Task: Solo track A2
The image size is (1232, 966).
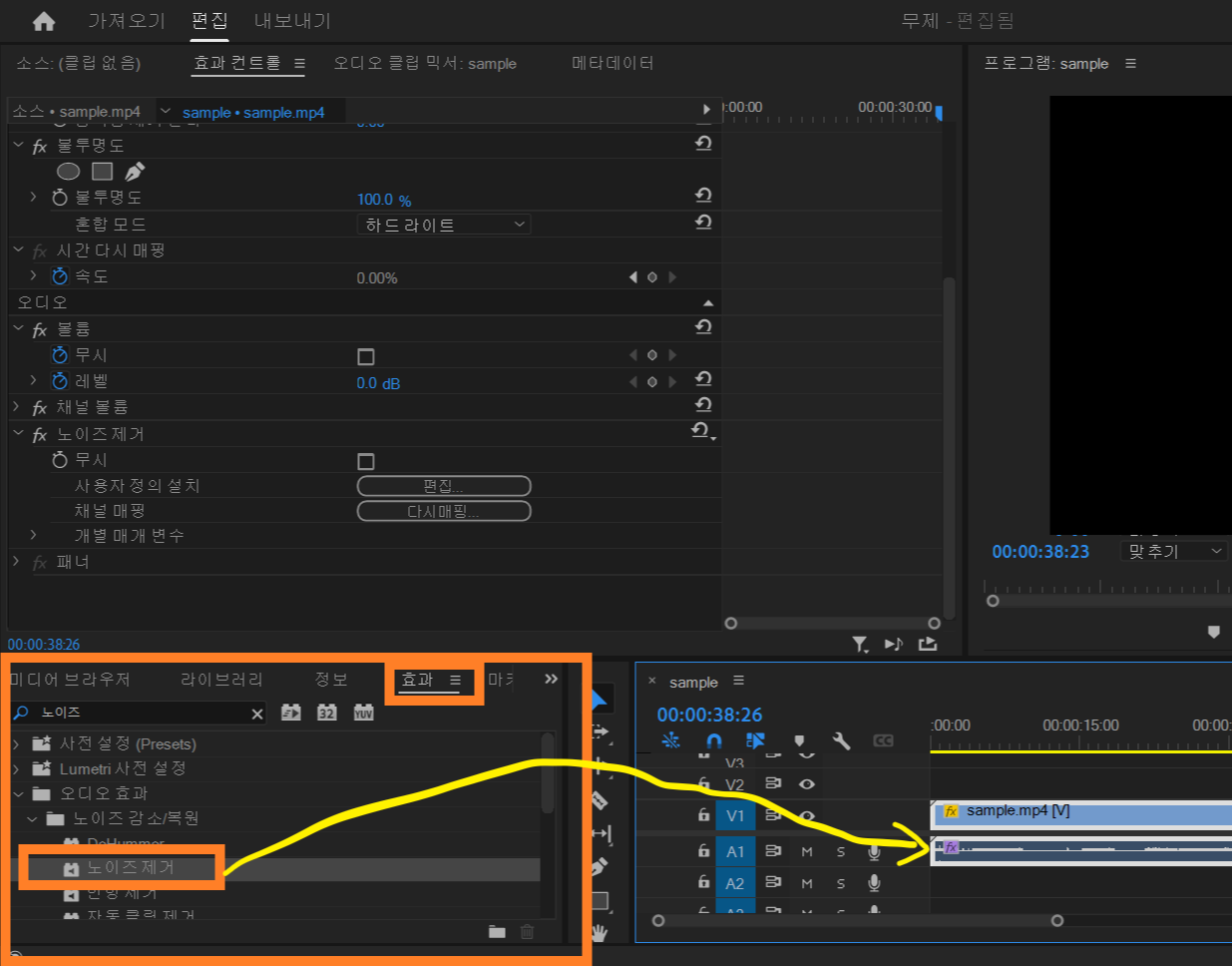Action: coord(841,884)
